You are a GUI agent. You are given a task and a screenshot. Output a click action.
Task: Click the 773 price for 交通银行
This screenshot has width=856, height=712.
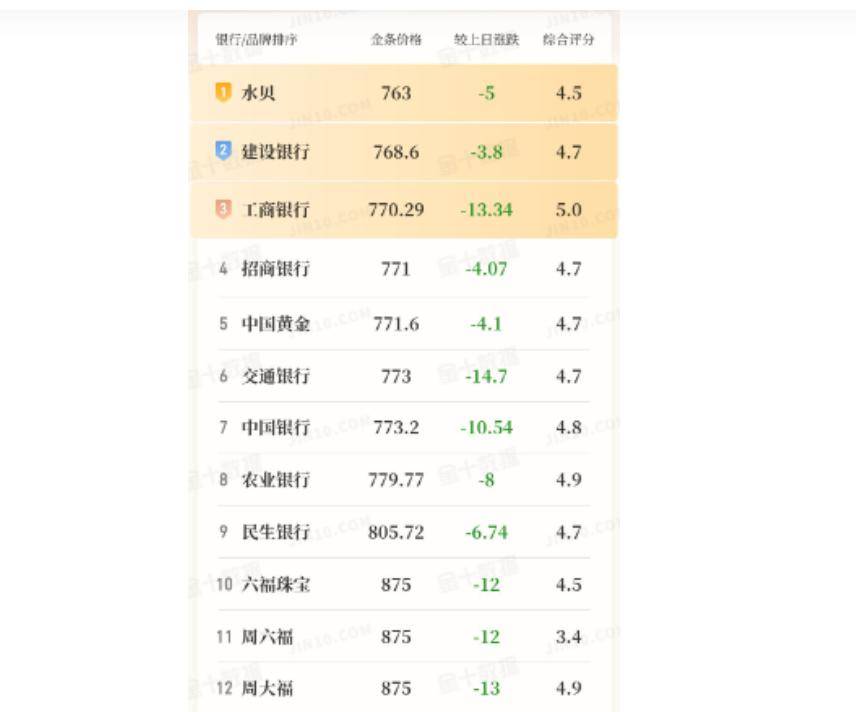(x=396, y=376)
